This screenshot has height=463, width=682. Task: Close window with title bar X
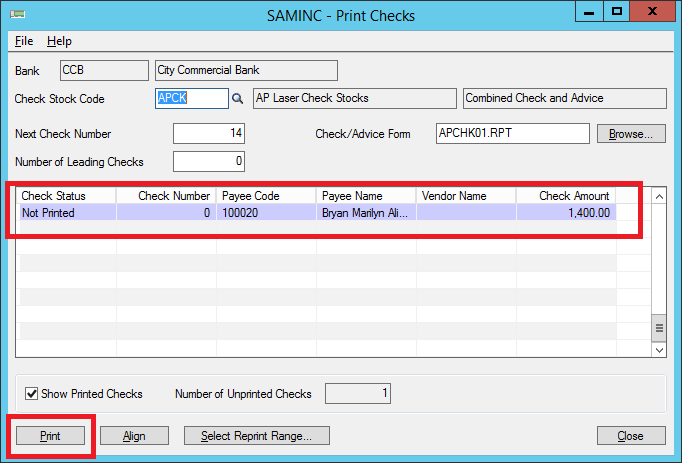[652, 12]
